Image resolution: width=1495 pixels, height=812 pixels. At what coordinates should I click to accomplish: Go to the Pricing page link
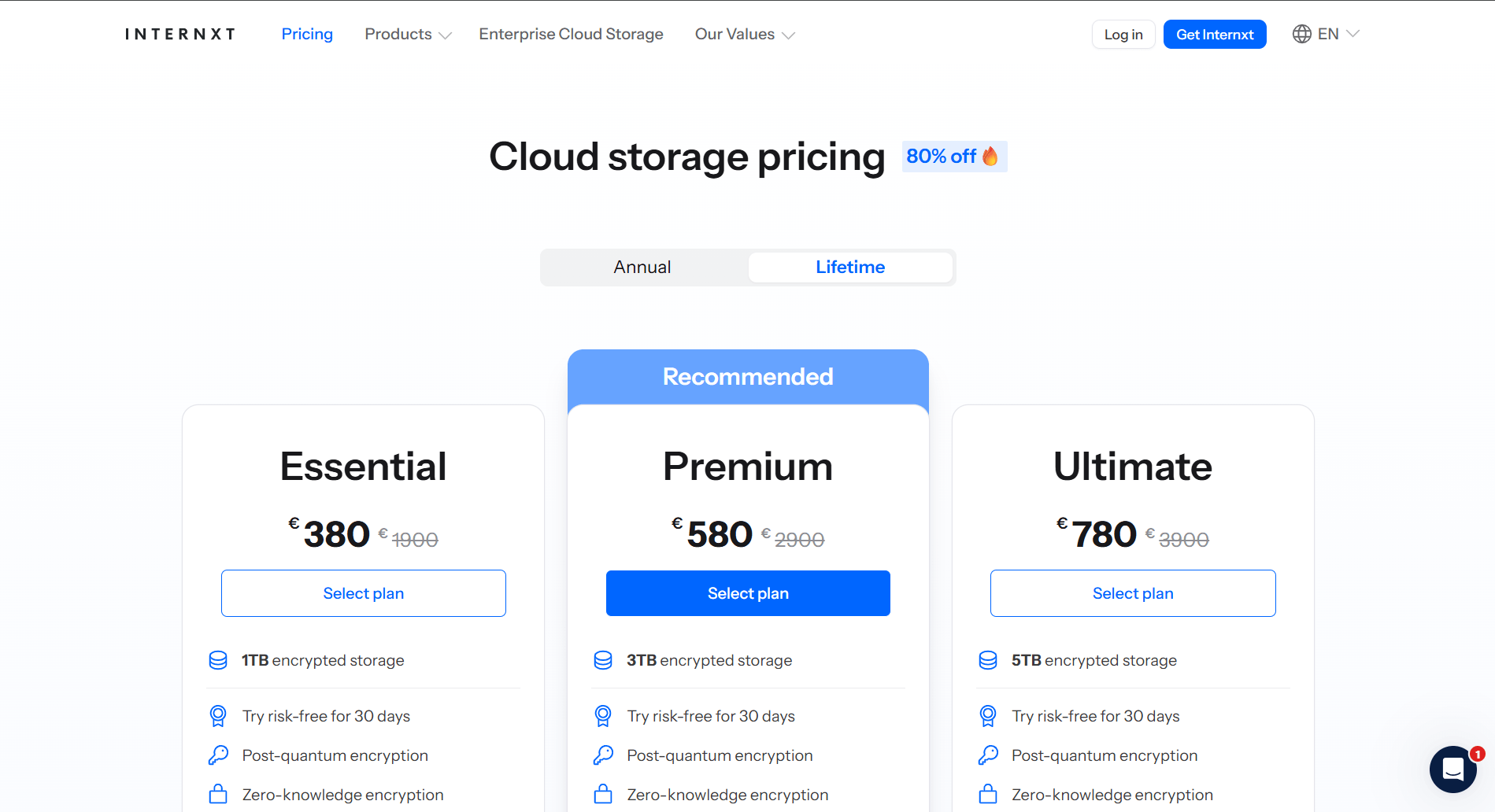pos(307,34)
